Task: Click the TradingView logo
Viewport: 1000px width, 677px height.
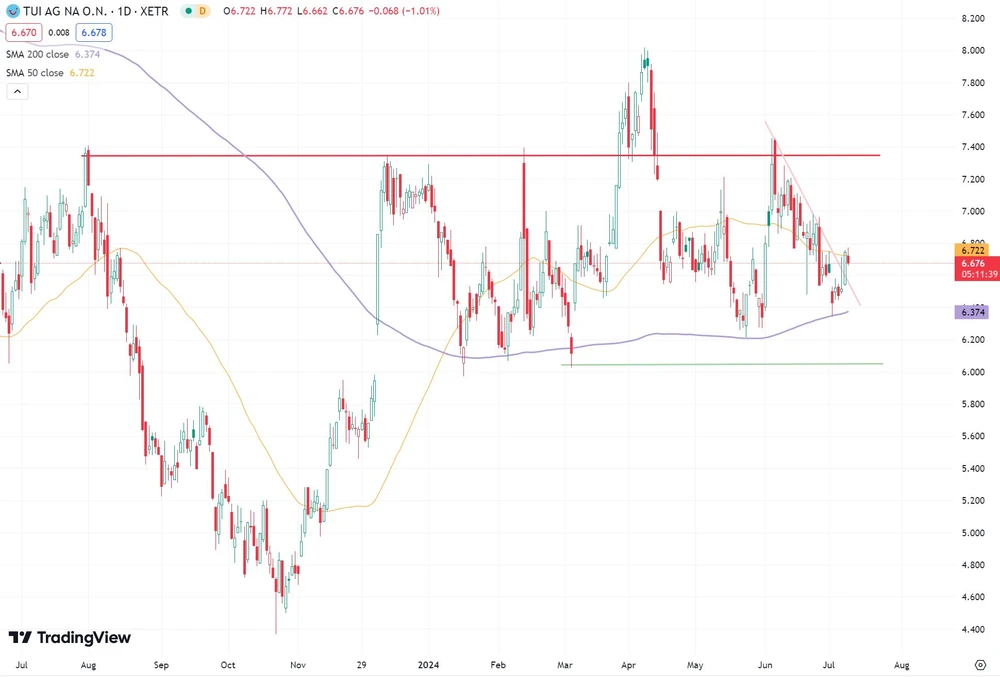Action: tap(70, 637)
